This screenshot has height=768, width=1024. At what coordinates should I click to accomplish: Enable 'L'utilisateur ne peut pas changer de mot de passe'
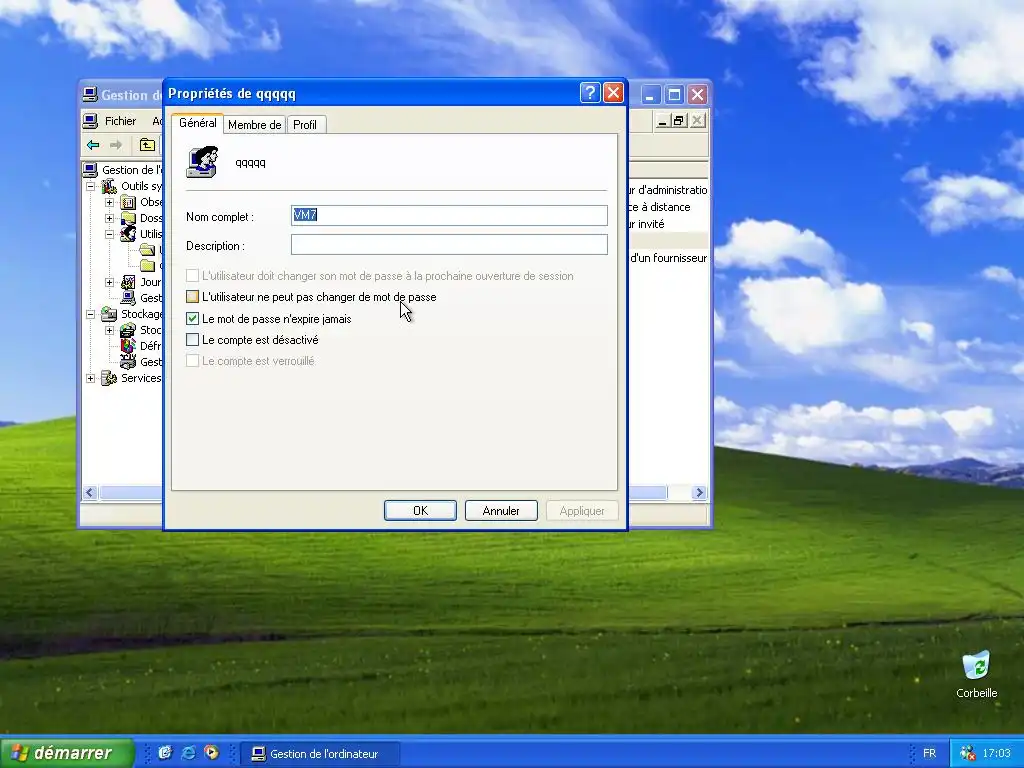coord(192,297)
